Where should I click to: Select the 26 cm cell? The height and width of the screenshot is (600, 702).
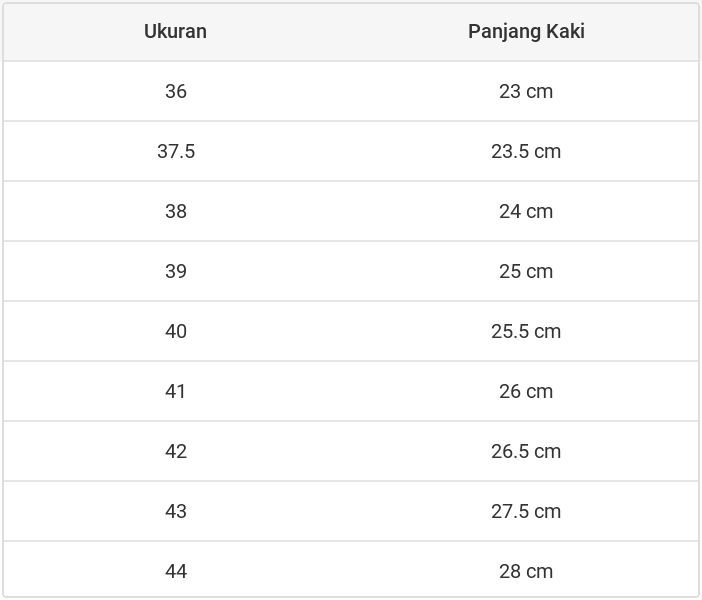click(x=526, y=391)
